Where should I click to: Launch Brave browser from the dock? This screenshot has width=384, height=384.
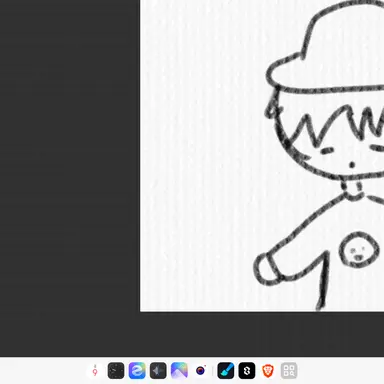268,371
